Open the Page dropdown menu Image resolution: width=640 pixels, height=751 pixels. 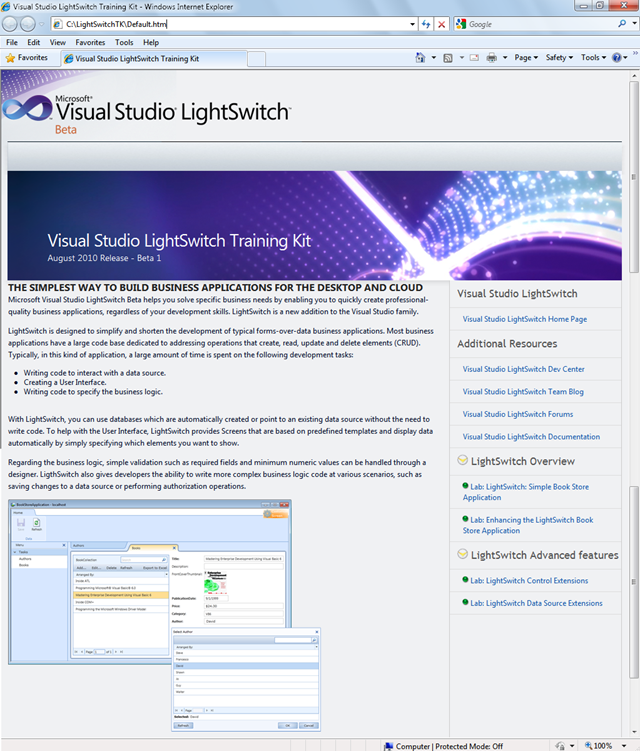(x=526, y=57)
